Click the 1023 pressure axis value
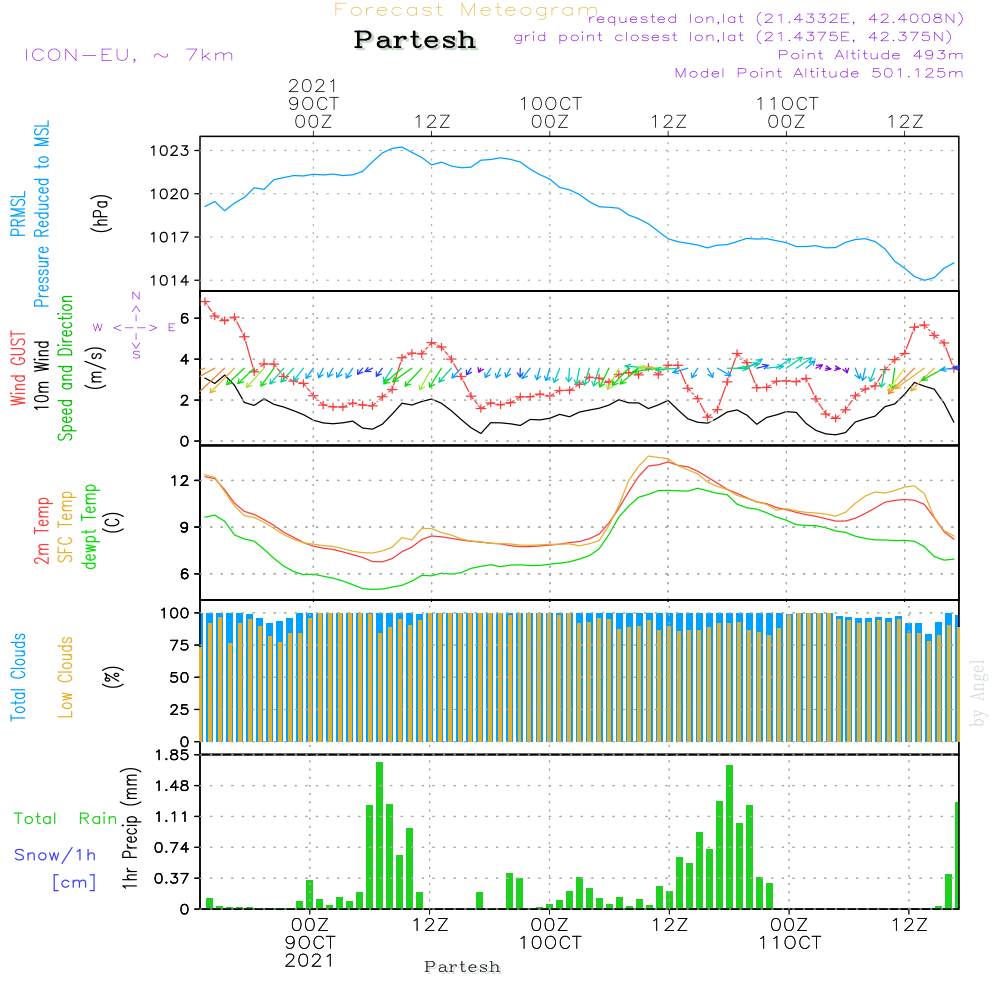This screenshot has width=1000, height=1000. (169, 151)
